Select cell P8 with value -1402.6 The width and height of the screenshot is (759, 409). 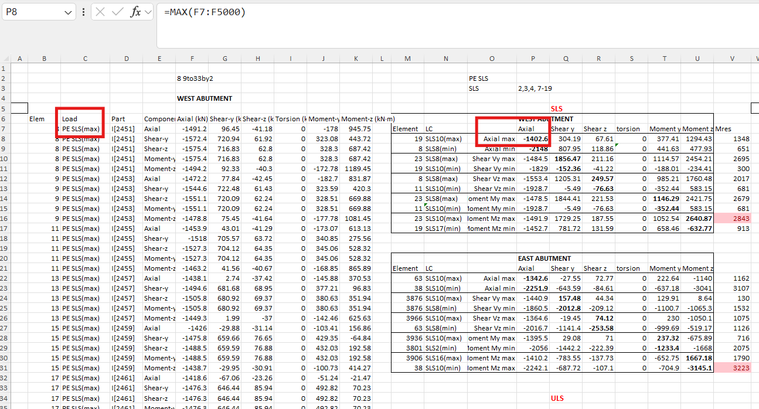[x=533, y=139]
